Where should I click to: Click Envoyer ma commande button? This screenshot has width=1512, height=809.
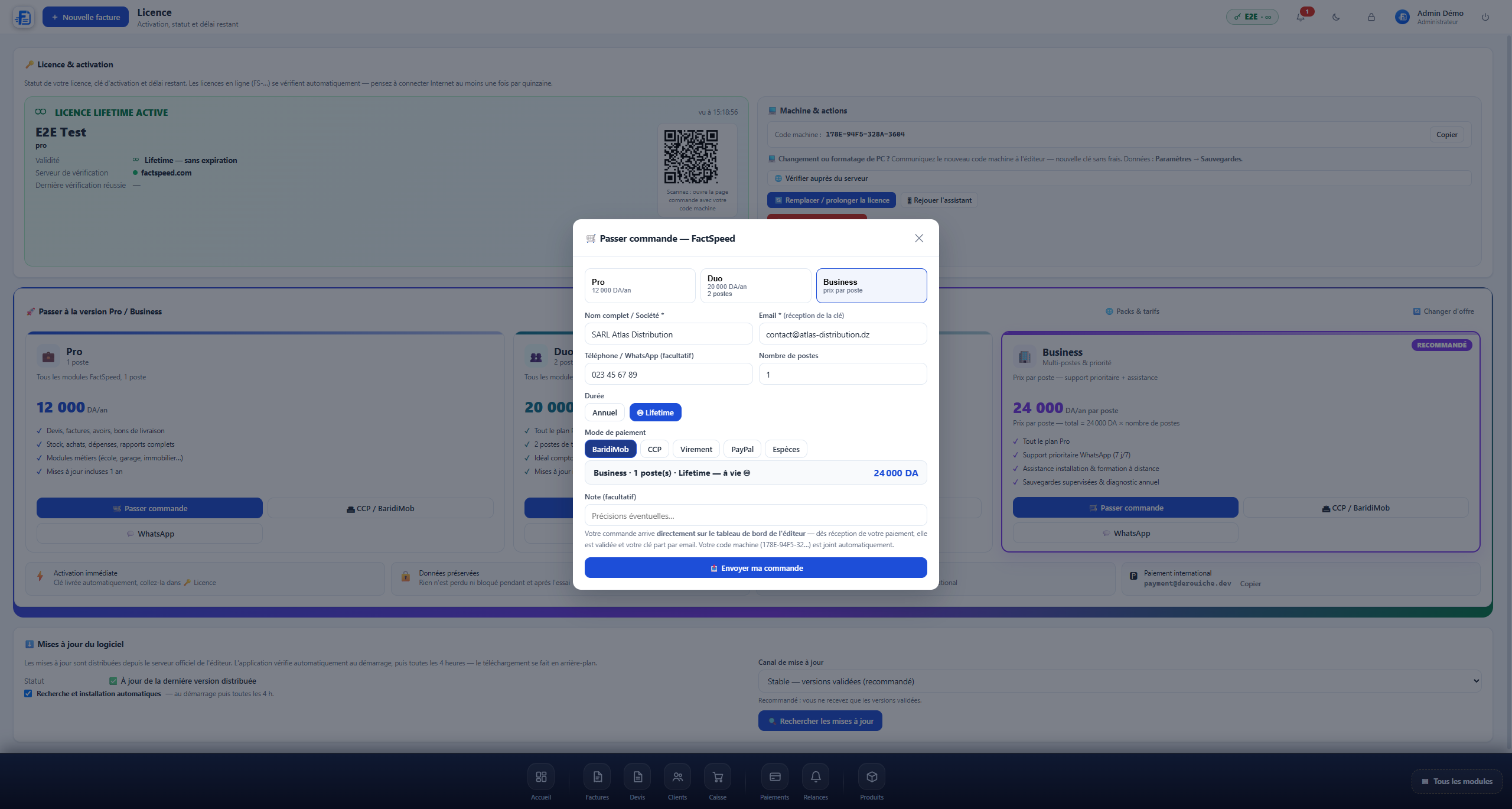[755, 567]
